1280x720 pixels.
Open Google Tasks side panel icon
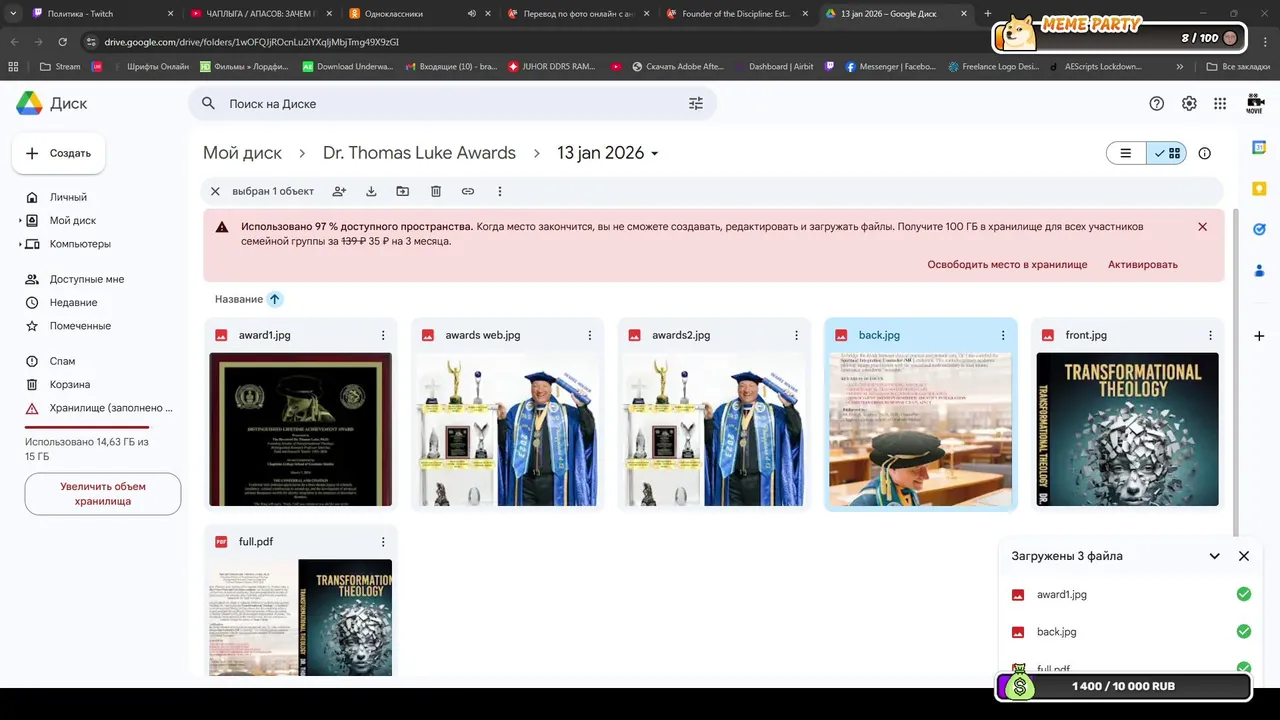tap(1260, 230)
